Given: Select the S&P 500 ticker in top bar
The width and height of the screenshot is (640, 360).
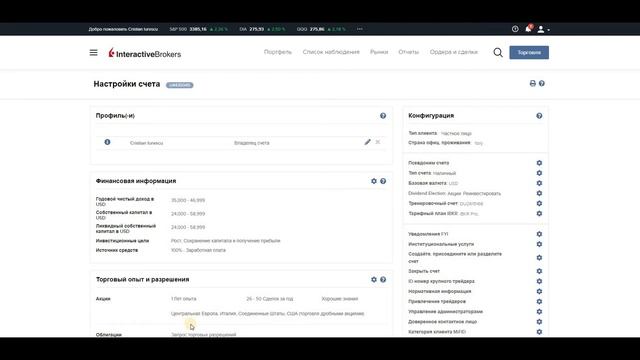Looking at the screenshot, I should click(x=198, y=29).
